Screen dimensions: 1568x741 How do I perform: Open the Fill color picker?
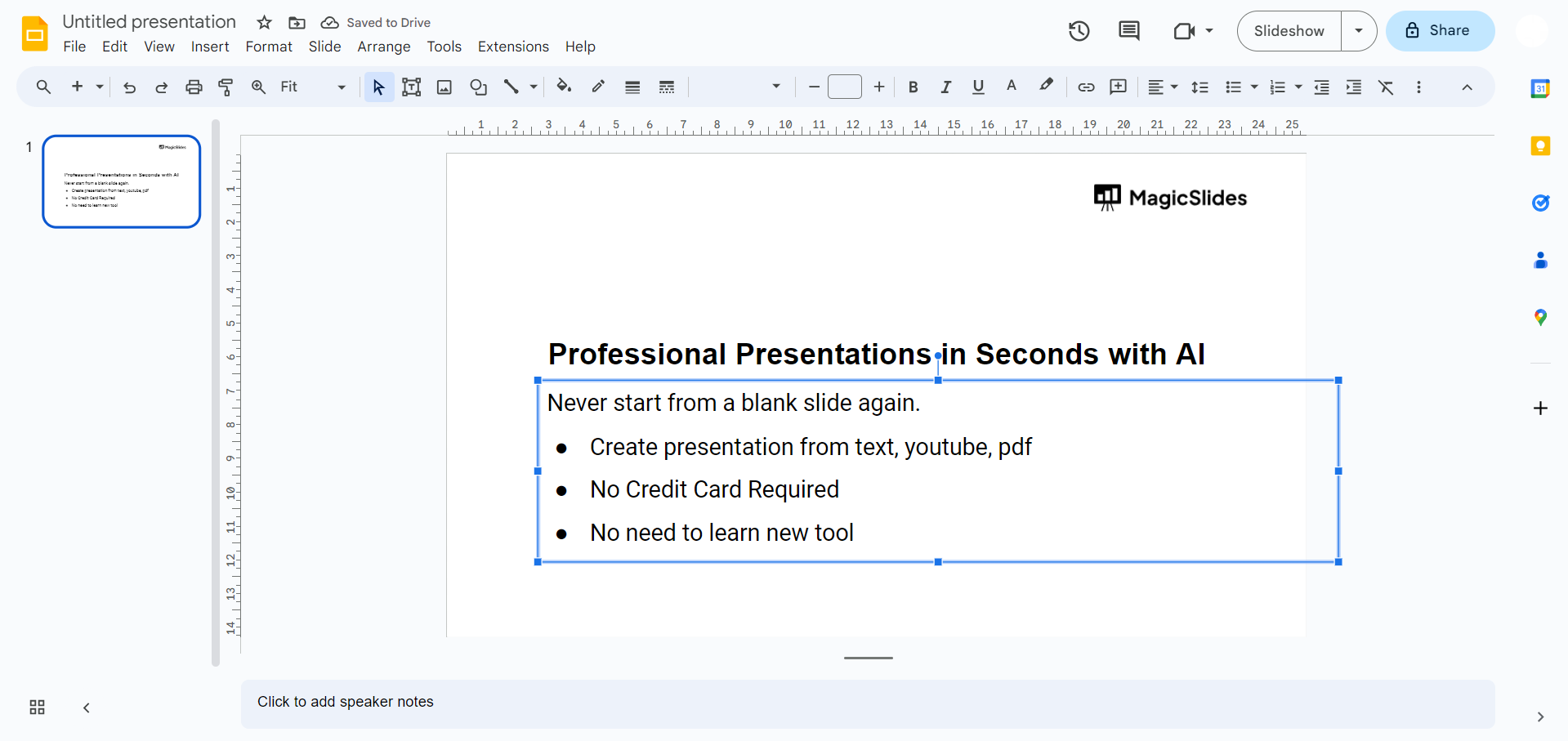(x=564, y=87)
